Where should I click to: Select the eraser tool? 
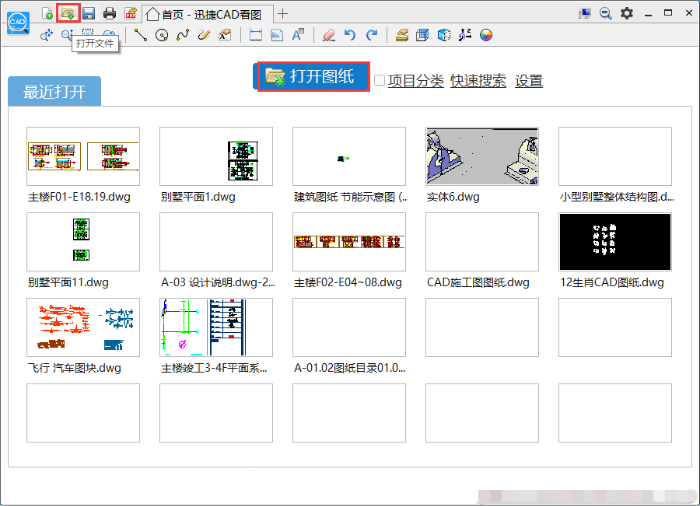click(329, 35)
